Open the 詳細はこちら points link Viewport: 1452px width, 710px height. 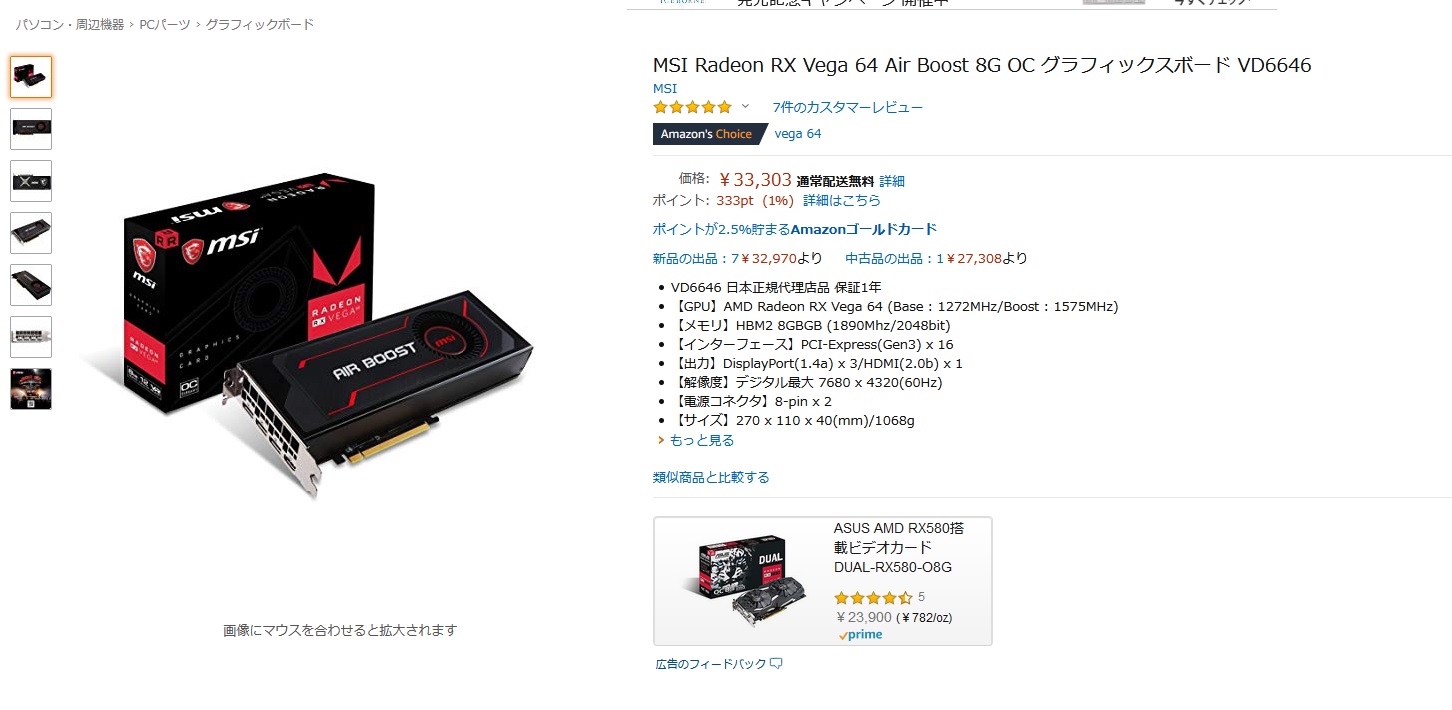[x=842, y=200]
